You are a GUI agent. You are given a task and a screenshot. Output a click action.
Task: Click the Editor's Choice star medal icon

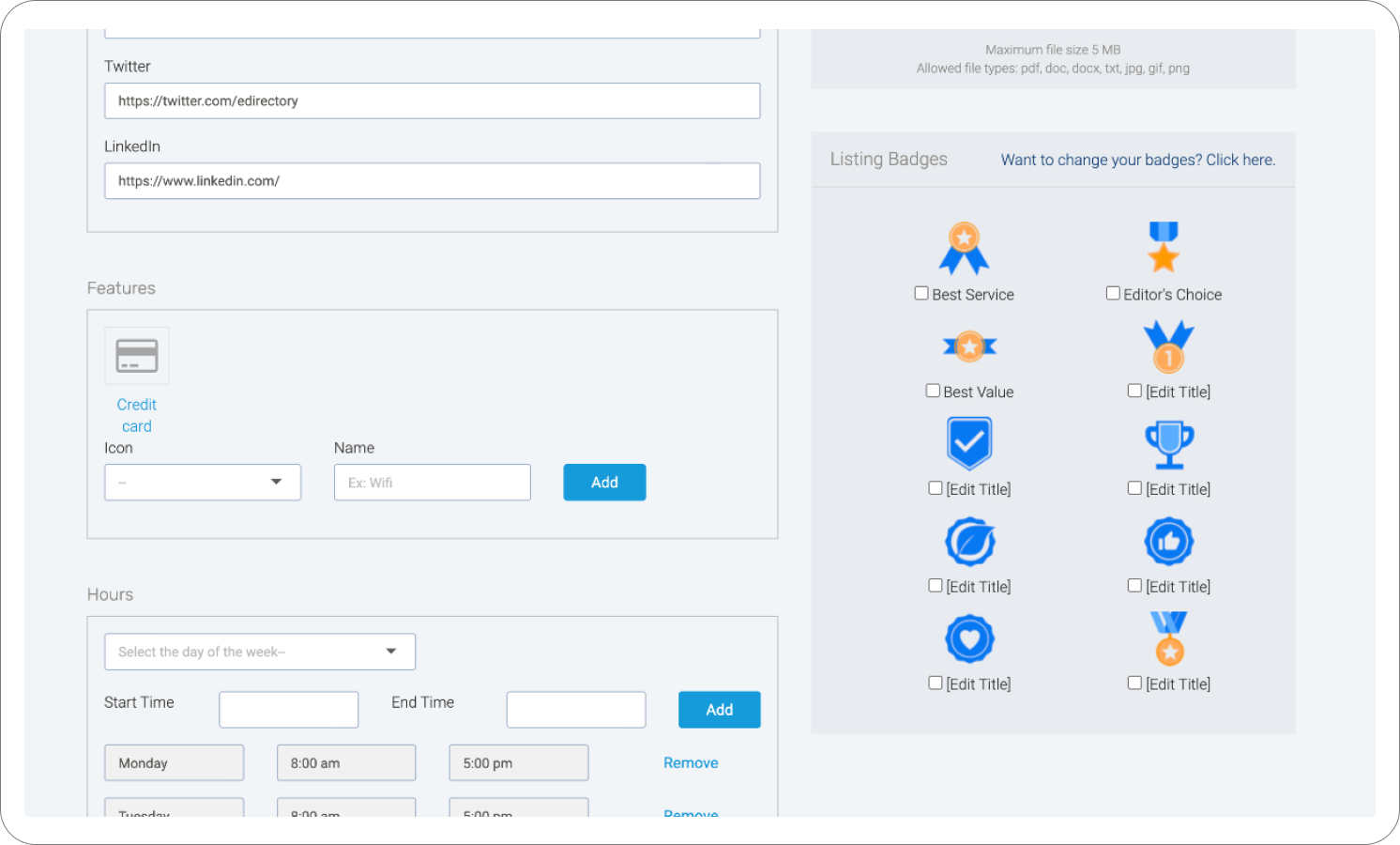pos(1163,247)
